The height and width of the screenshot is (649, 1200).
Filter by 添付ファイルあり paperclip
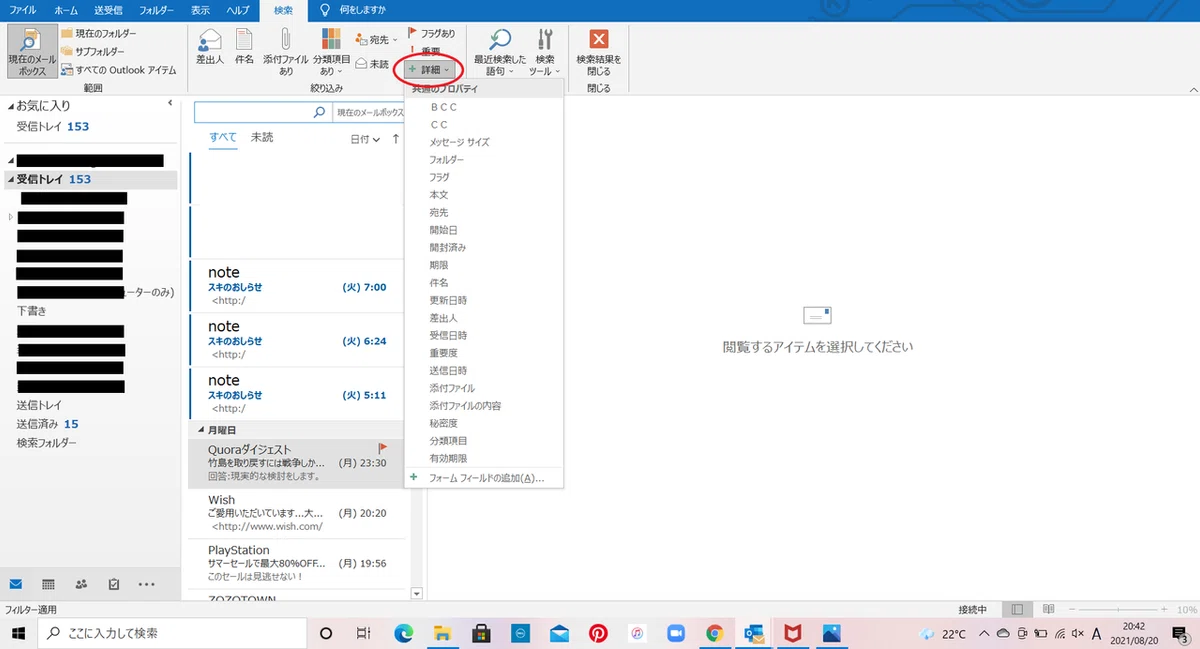tap(286, 52)
